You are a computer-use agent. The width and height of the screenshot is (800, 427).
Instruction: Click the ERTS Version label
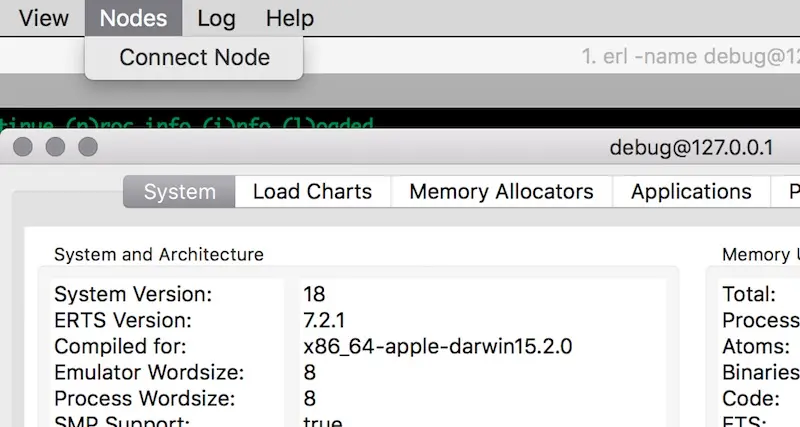123,320
